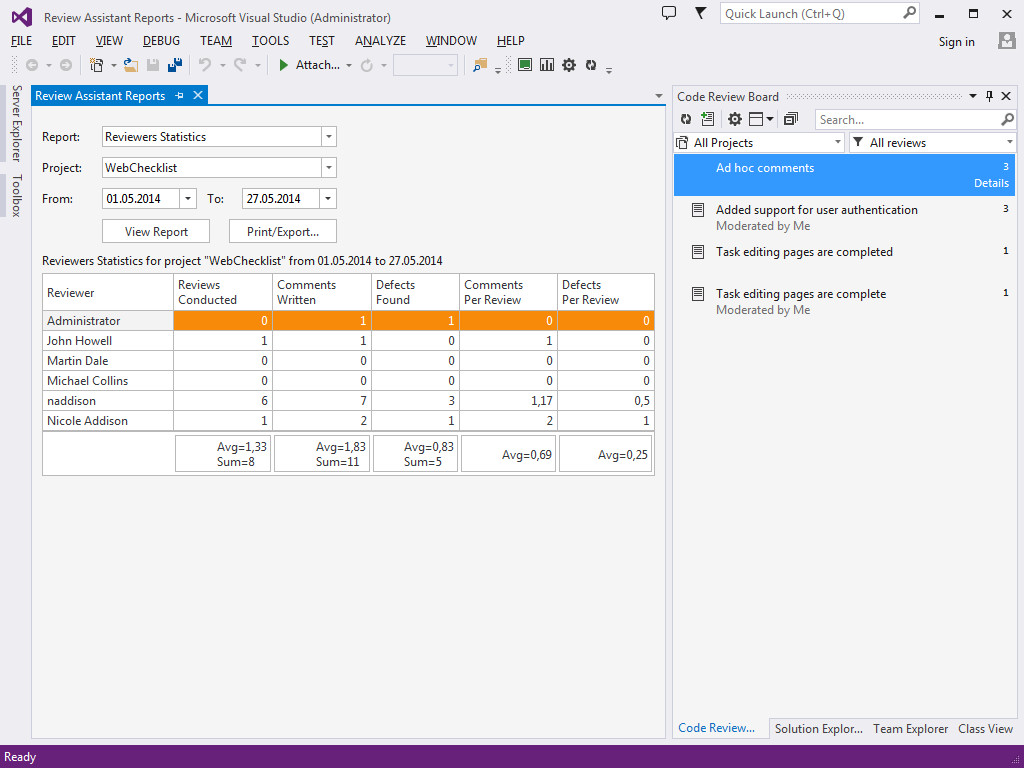Close the Code Review Board panel
Screen dimensions: 1025x768
[x=1006, y=96]
